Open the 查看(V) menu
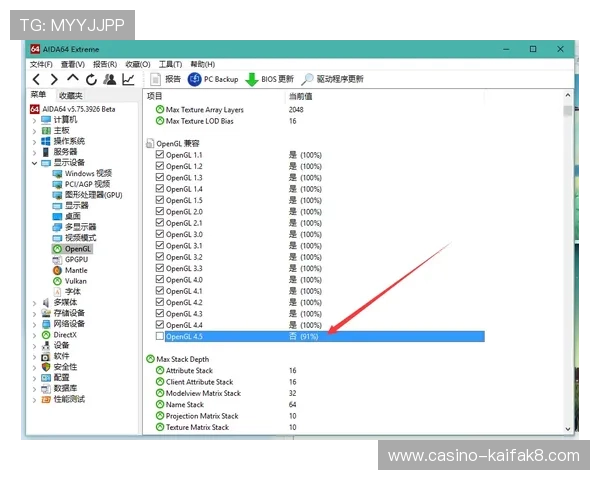 click(x=73, y=64)
